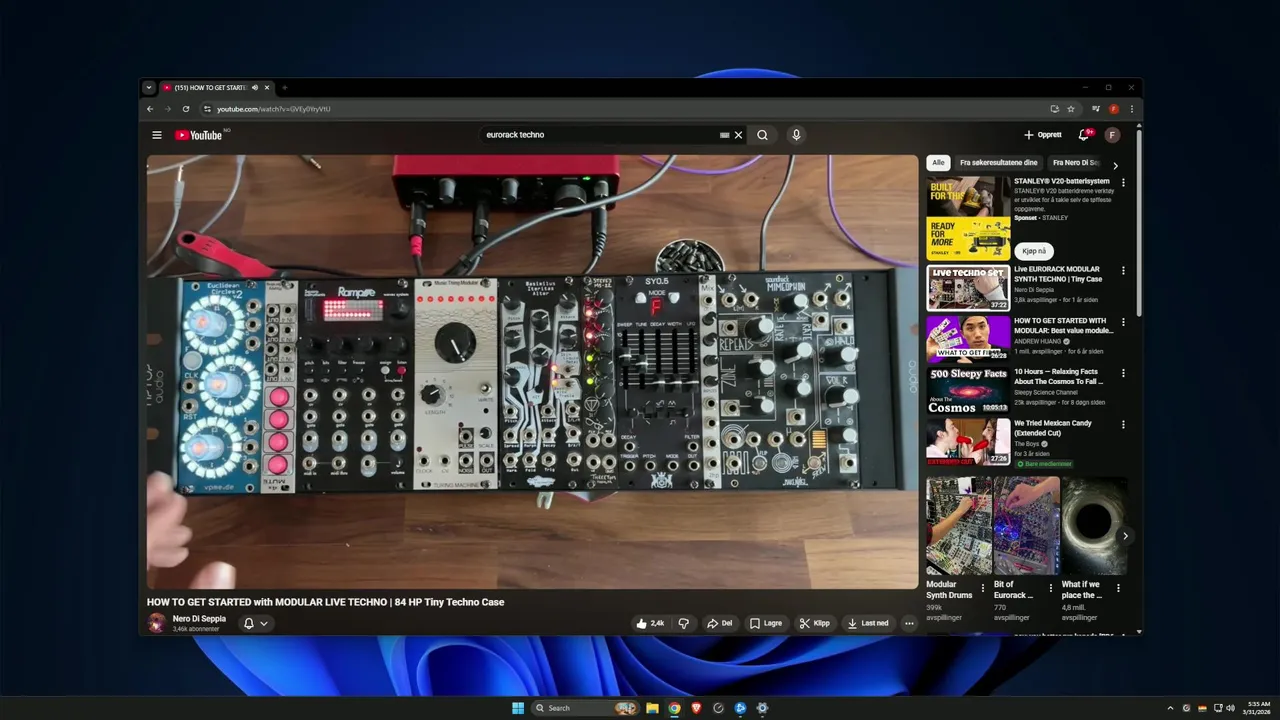Click Kjøp nå on STANLEY ad
Viewport: 1280px width, 720px height.
pyautogui.click(x=1034, y=251)
